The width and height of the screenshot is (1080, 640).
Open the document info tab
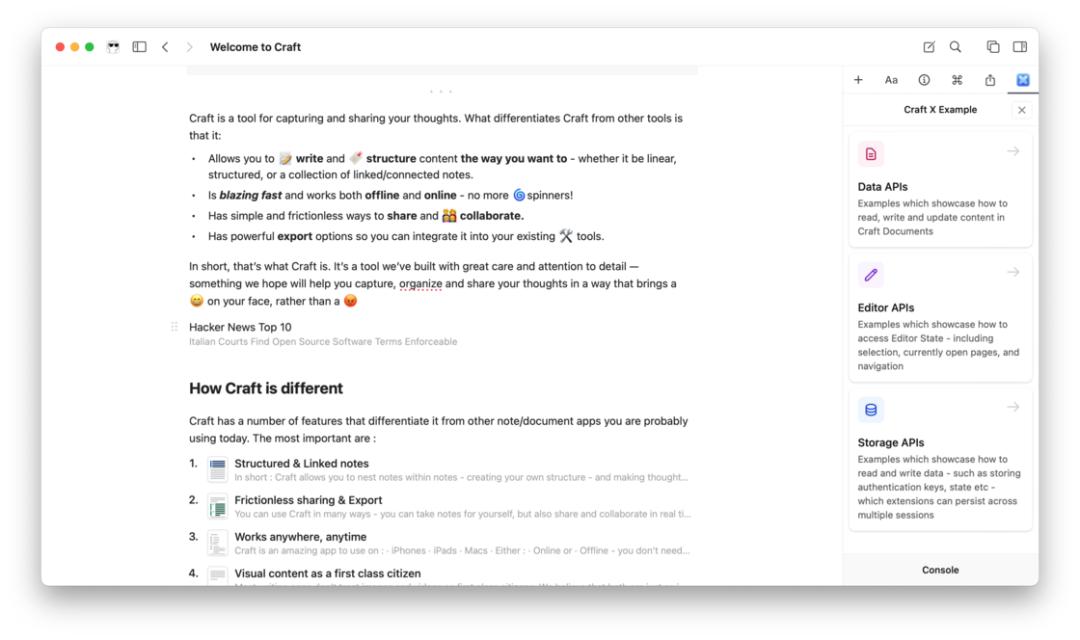(x=924, y=80)
